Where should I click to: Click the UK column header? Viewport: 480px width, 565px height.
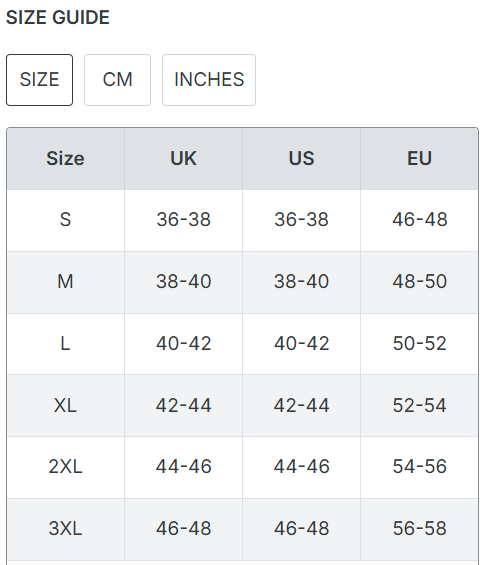click(183, 159)
